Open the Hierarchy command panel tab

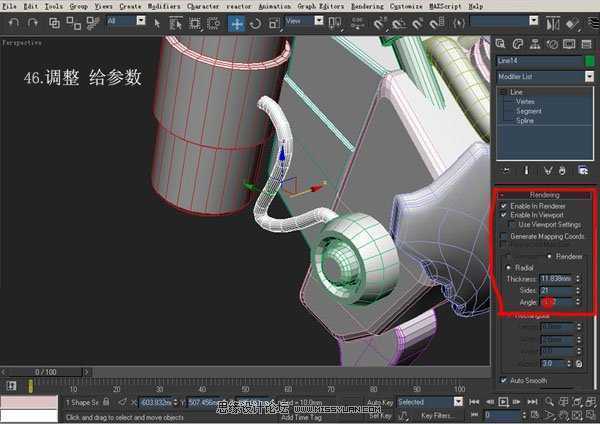(x=535, y=44)
